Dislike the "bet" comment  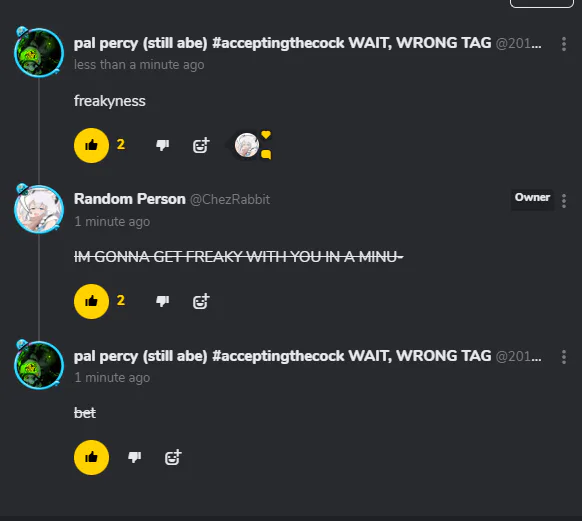pyautogui.click(x=134, y=457)
